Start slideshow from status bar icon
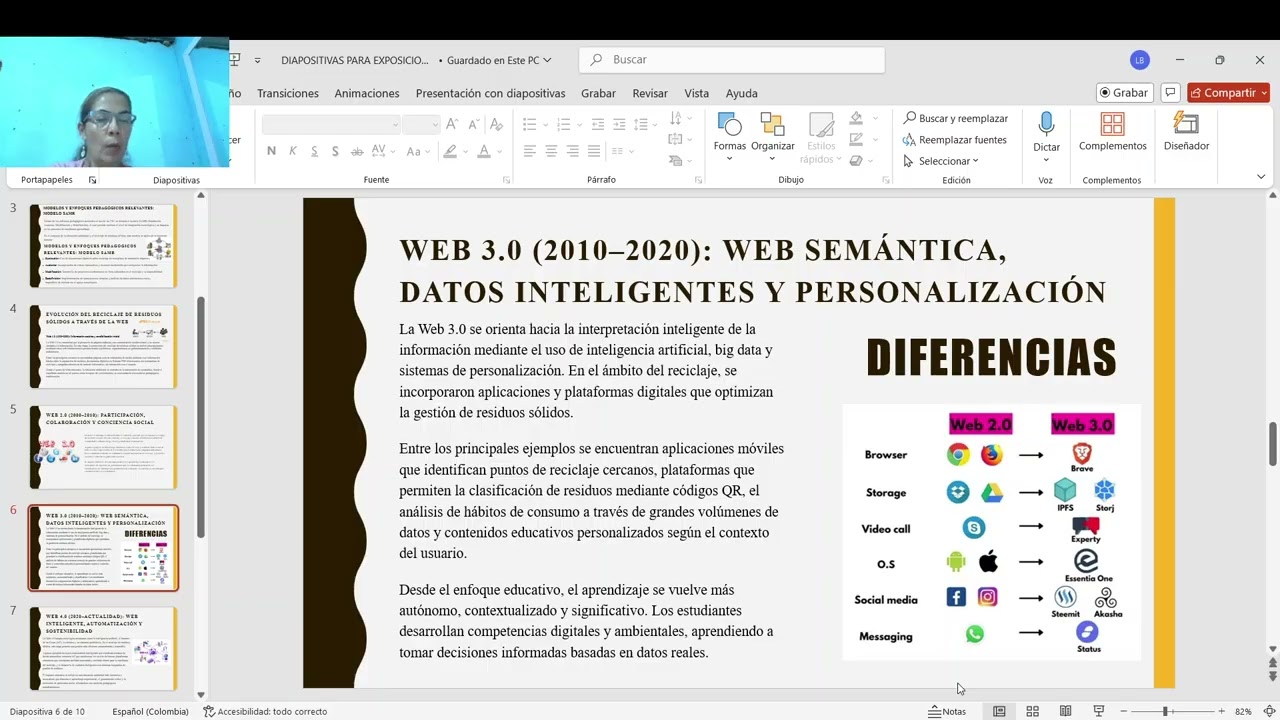Image resolution: width=1280 pixels, height=720 pixels. (1098, 711)
